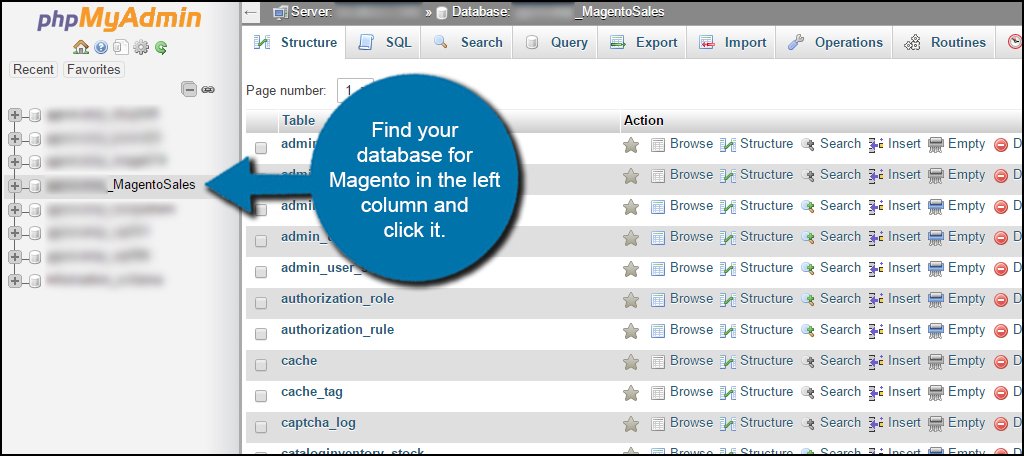Screen dimensions: 1024x456
Task: Click Empty icon in captcha_log row
Action: tap(936, 424)
